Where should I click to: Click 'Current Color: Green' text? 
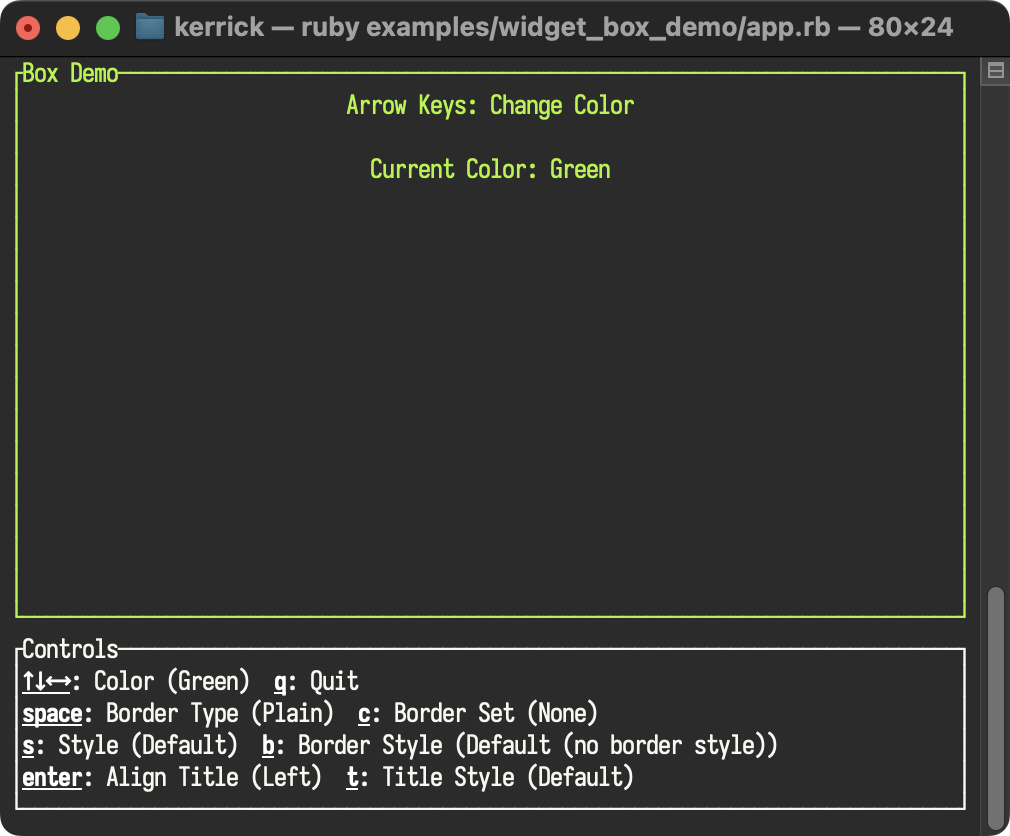coord(490,169)
